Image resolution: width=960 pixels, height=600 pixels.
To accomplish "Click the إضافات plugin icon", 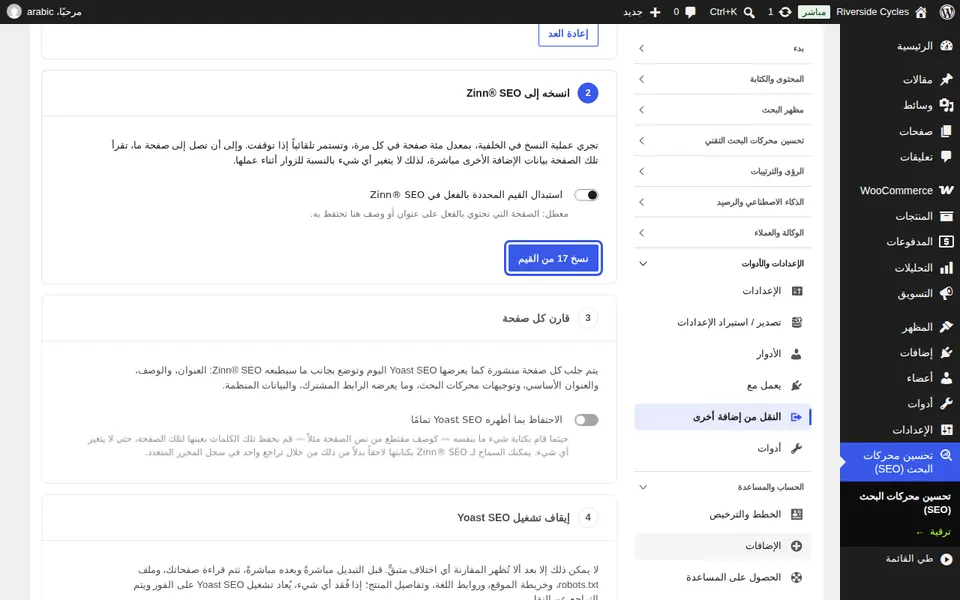I will pyautogui.click(x=947, y=353).
